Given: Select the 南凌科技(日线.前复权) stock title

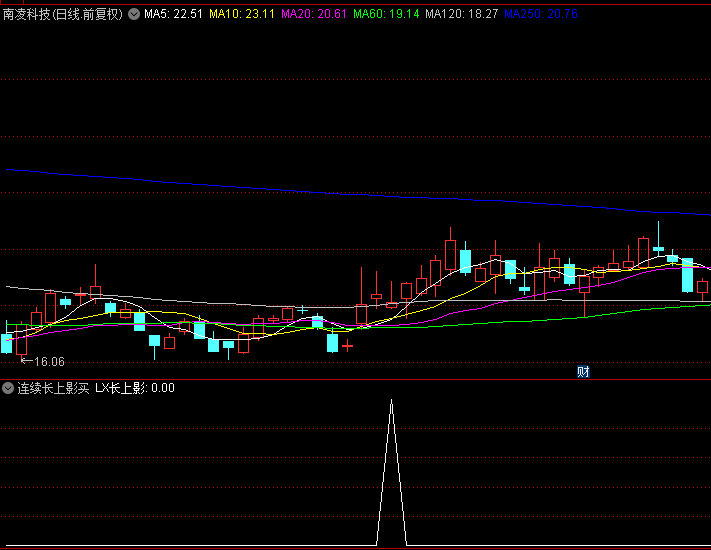Looking at the screenshot, I should [63, 14].
